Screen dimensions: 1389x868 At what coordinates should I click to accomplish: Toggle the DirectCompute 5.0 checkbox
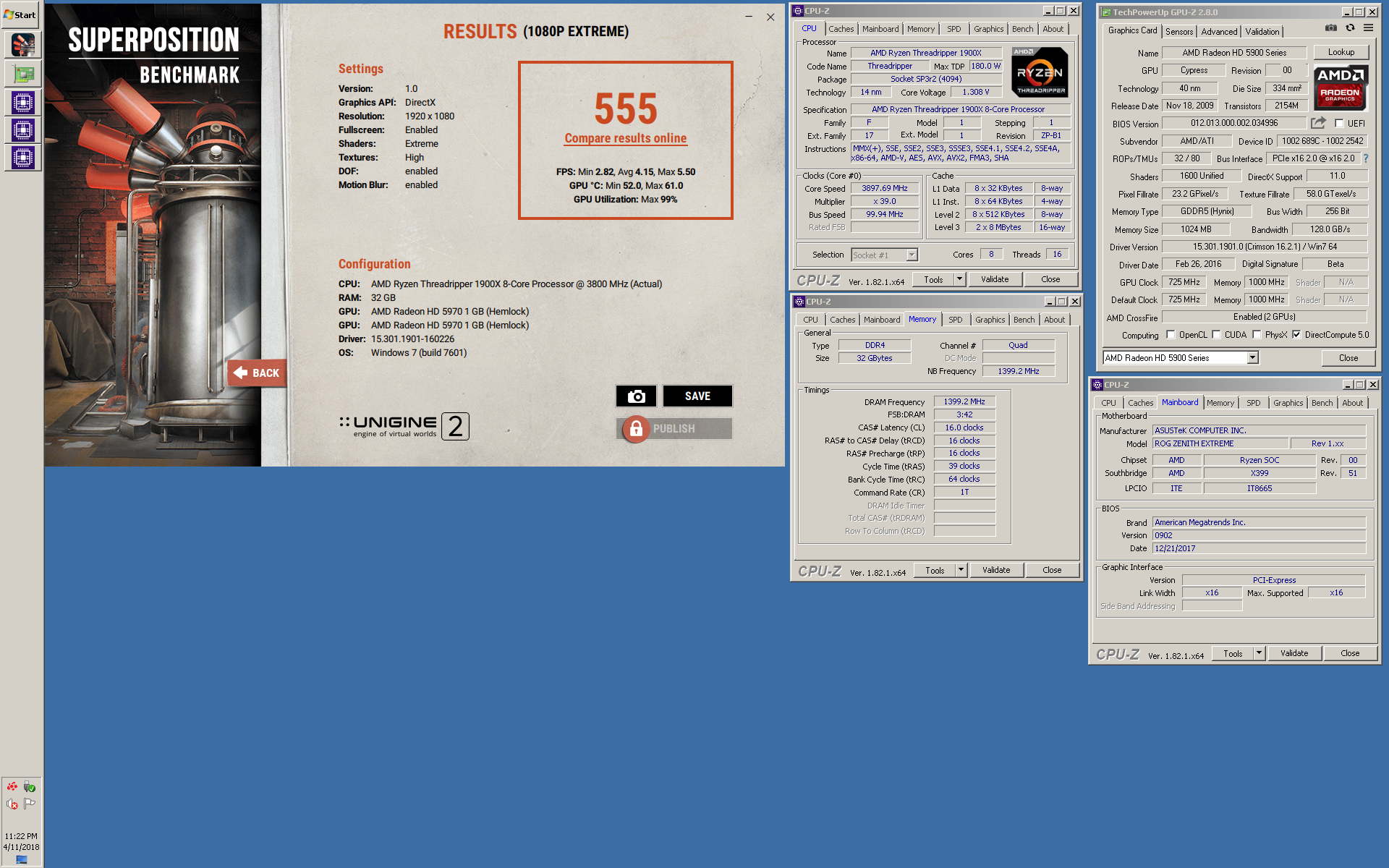coord(1296,335)
